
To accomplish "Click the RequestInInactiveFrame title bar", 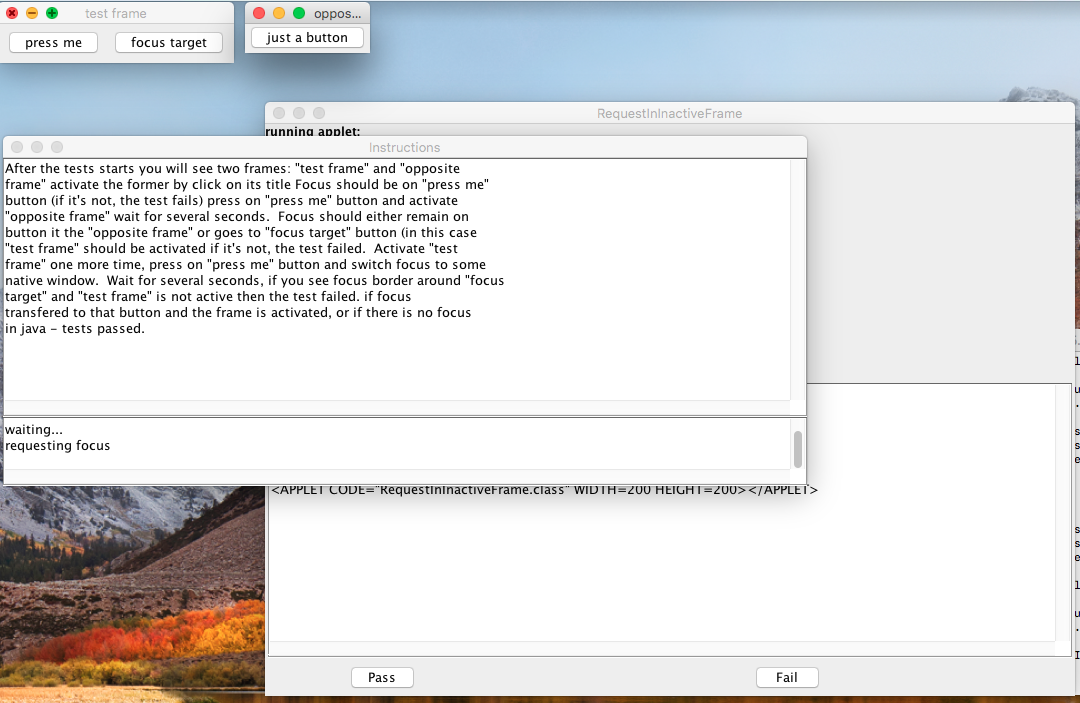I will 669,113.
